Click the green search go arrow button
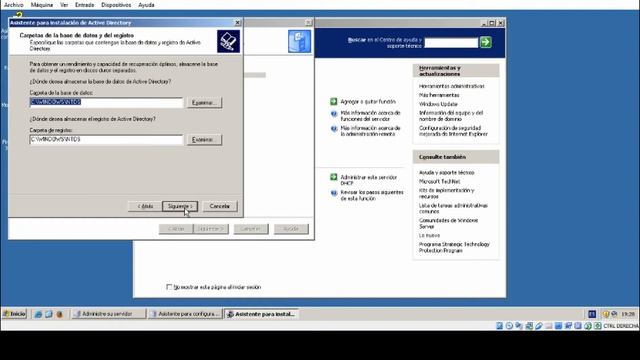640x360 pixels. pyautogui.click(x=485, y=42)
